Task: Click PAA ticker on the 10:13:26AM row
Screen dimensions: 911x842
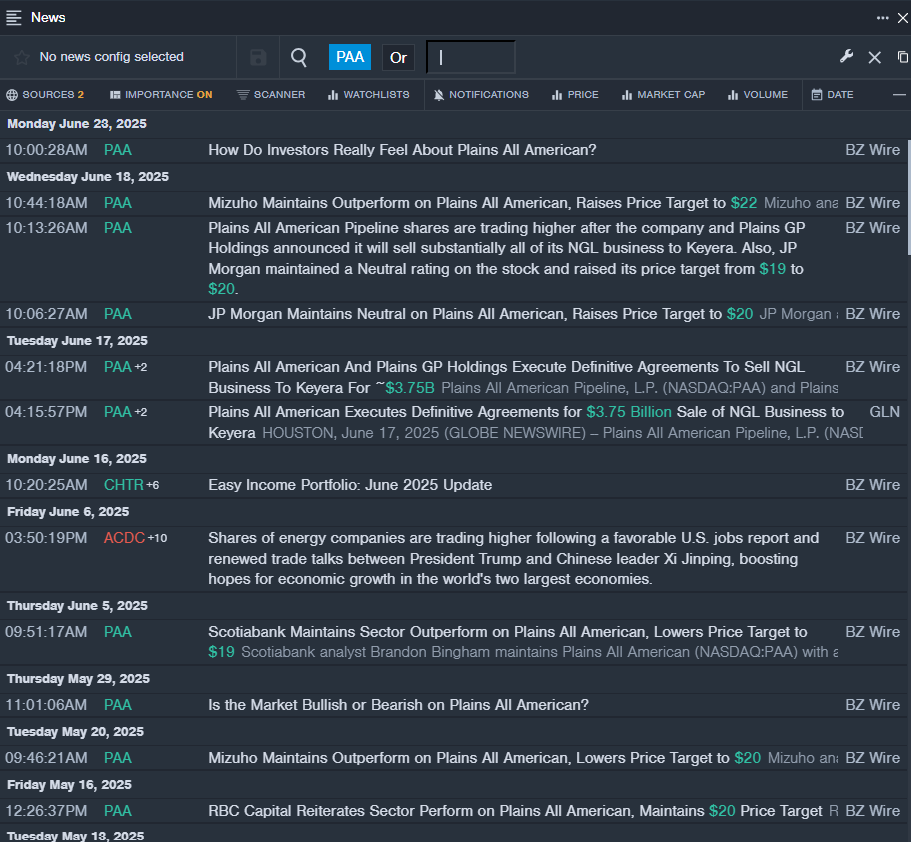Action: click(118, 228)
